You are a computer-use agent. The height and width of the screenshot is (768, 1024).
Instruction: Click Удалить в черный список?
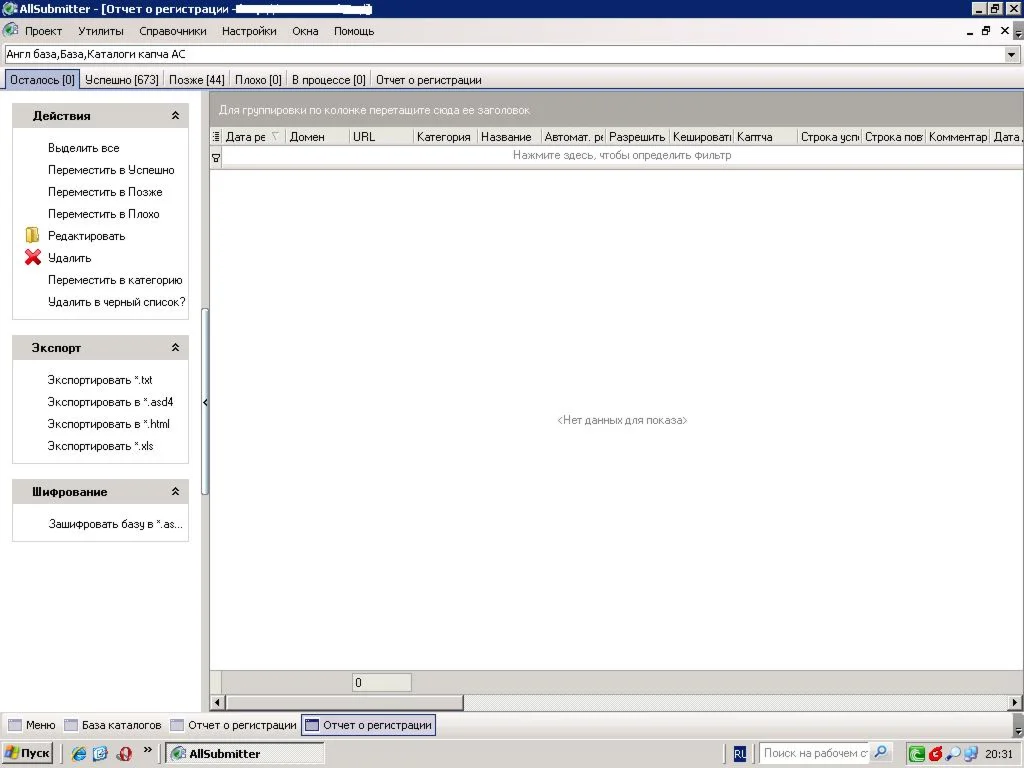pos(116,302)
